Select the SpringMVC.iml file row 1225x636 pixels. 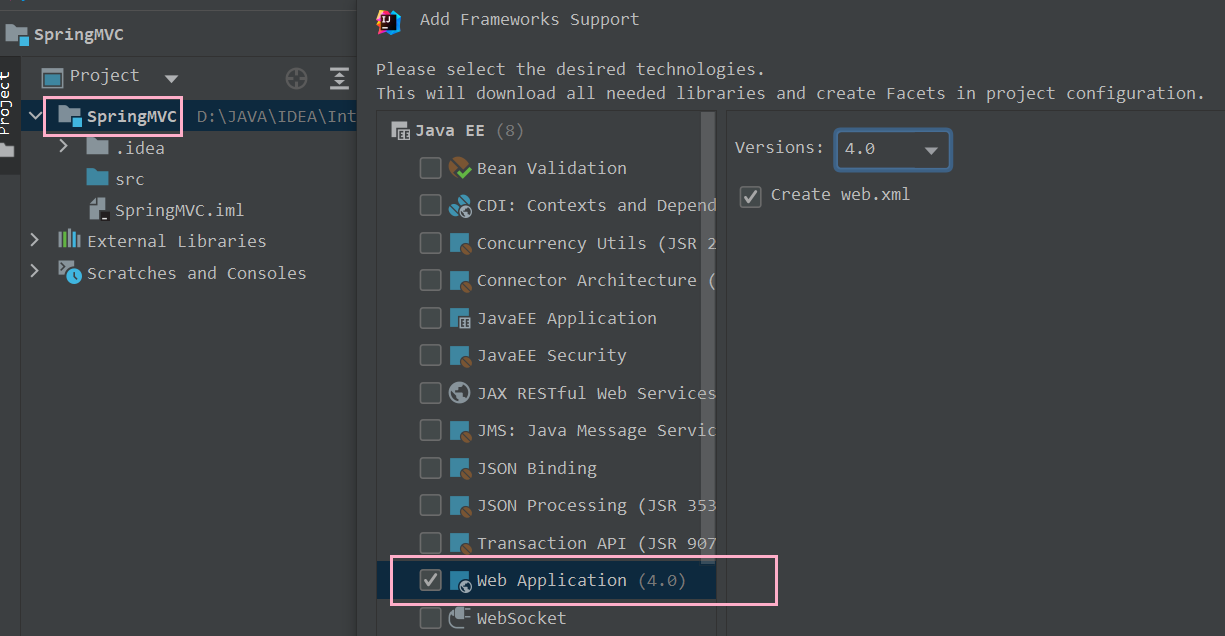click(189, 210)
